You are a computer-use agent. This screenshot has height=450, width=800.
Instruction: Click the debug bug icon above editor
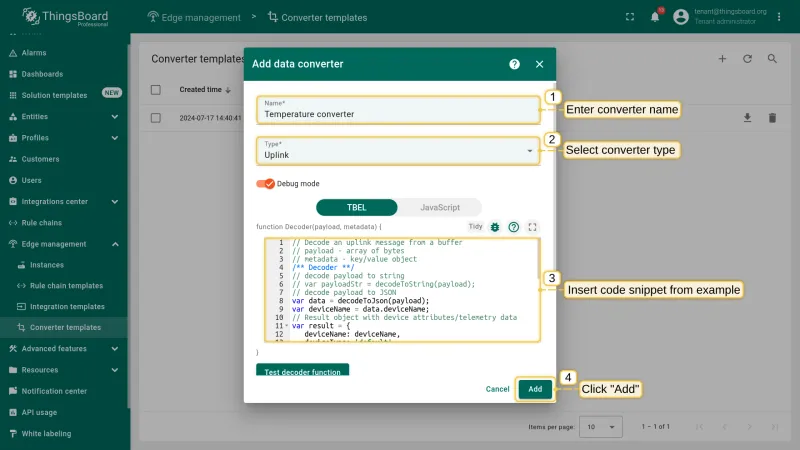coord(495,227)
